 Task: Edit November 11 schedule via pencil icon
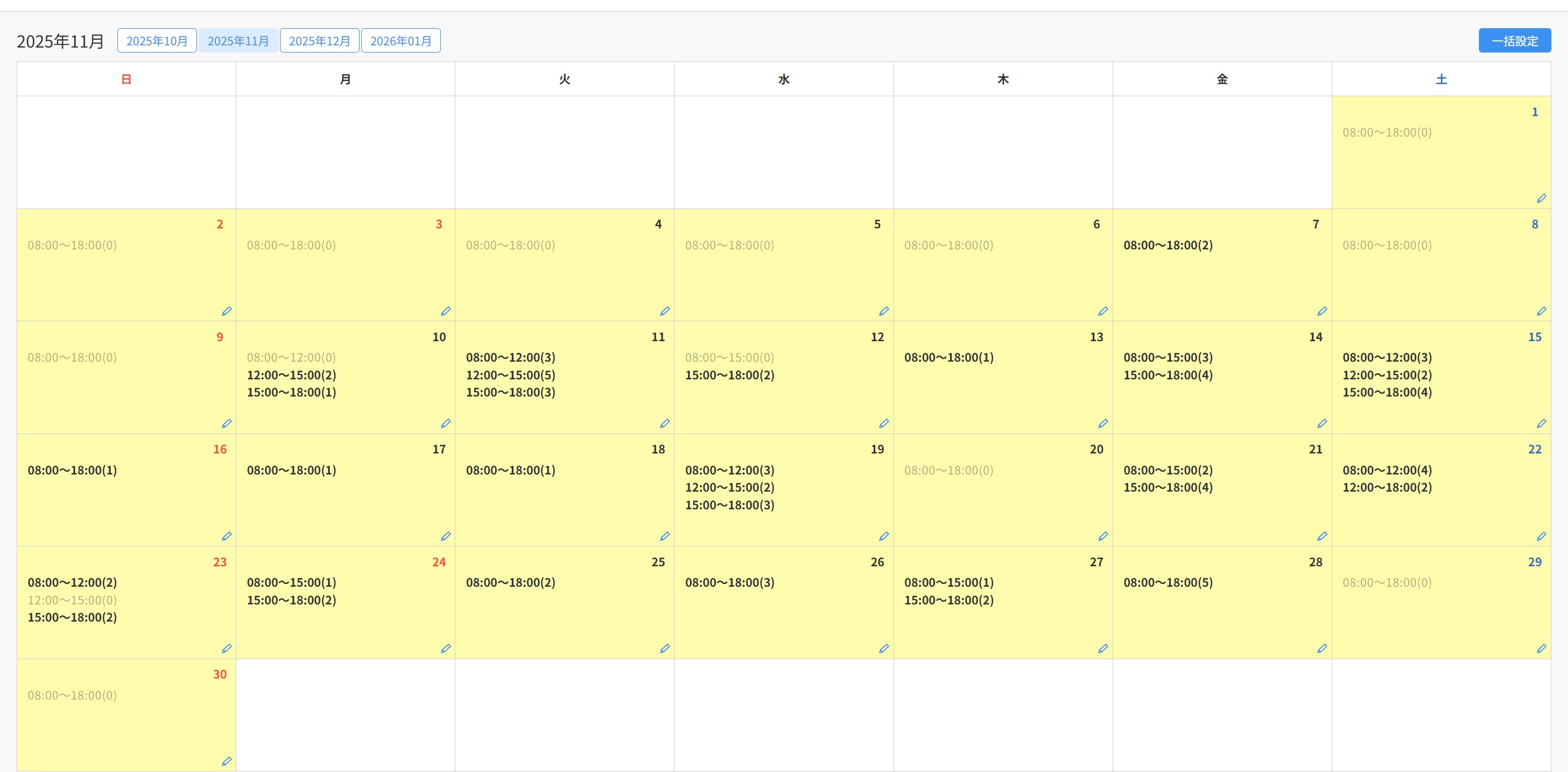664,424
